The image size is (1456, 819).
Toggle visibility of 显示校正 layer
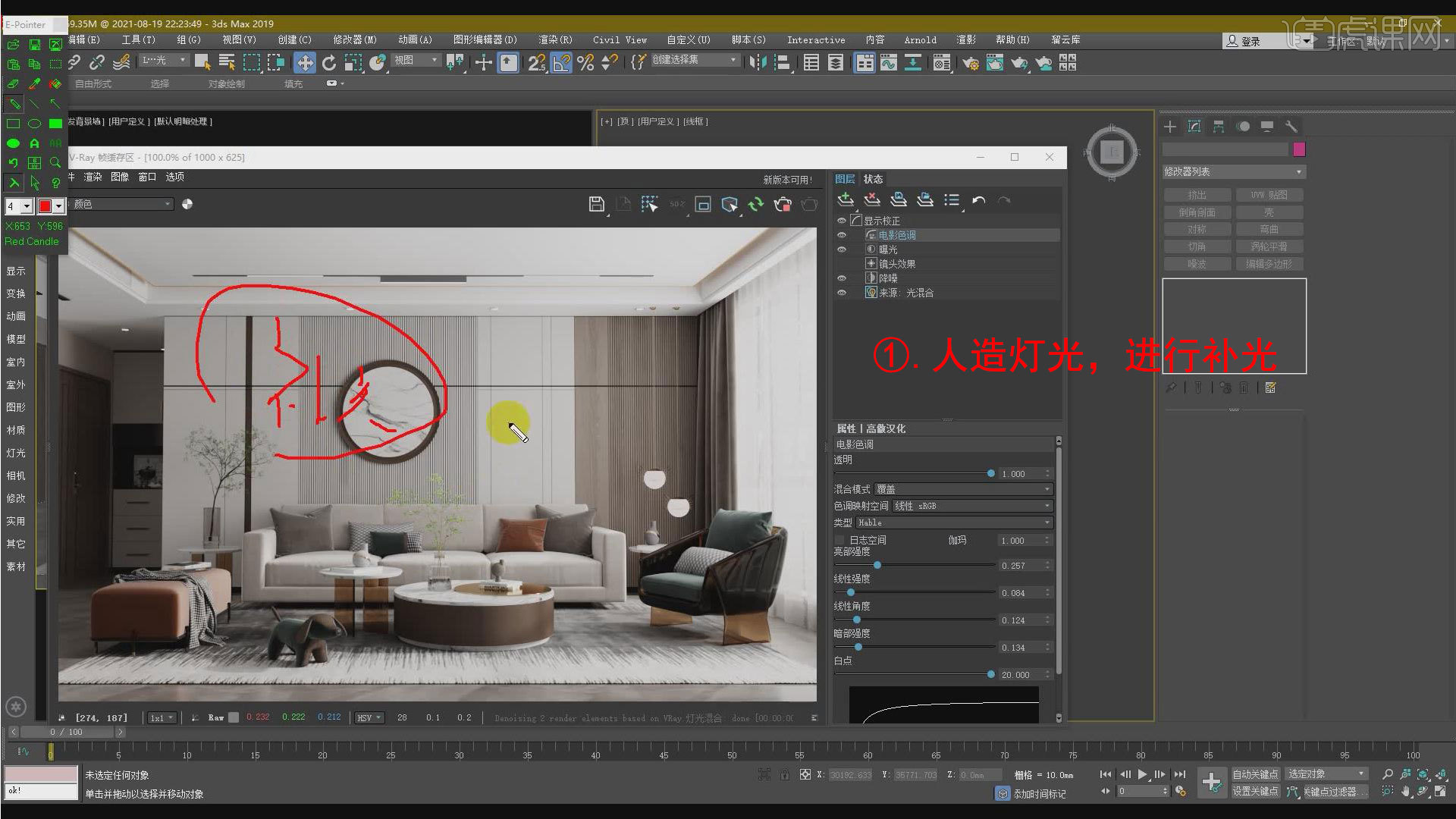(x=841, y=221)
